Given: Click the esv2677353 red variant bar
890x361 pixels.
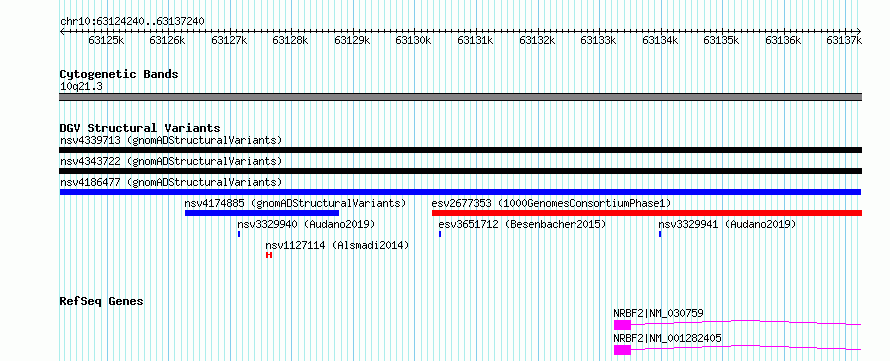Looking at the screenshot, I should click(x=646, y=213).
